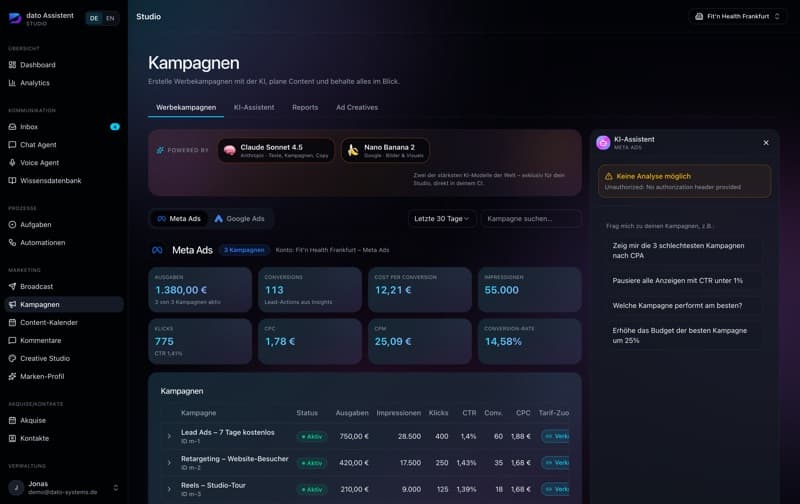Choose Erhöhe das Budget der besten Kampagne

(684, 335)
